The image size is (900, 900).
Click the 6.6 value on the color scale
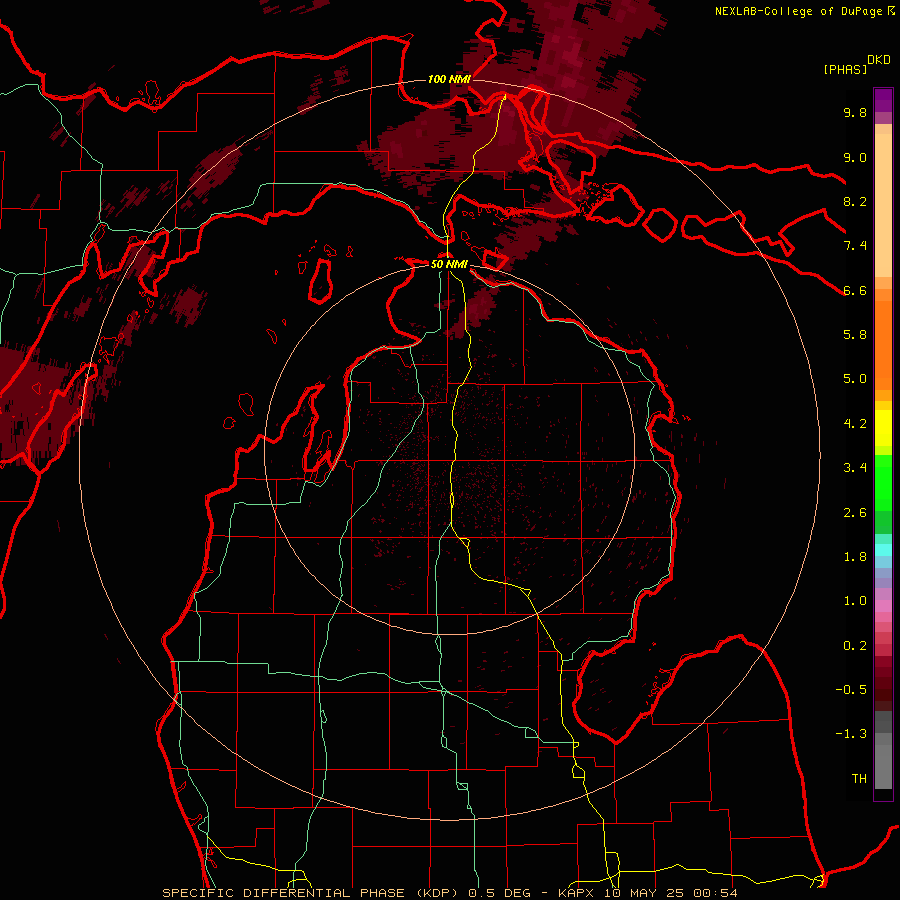855,290
